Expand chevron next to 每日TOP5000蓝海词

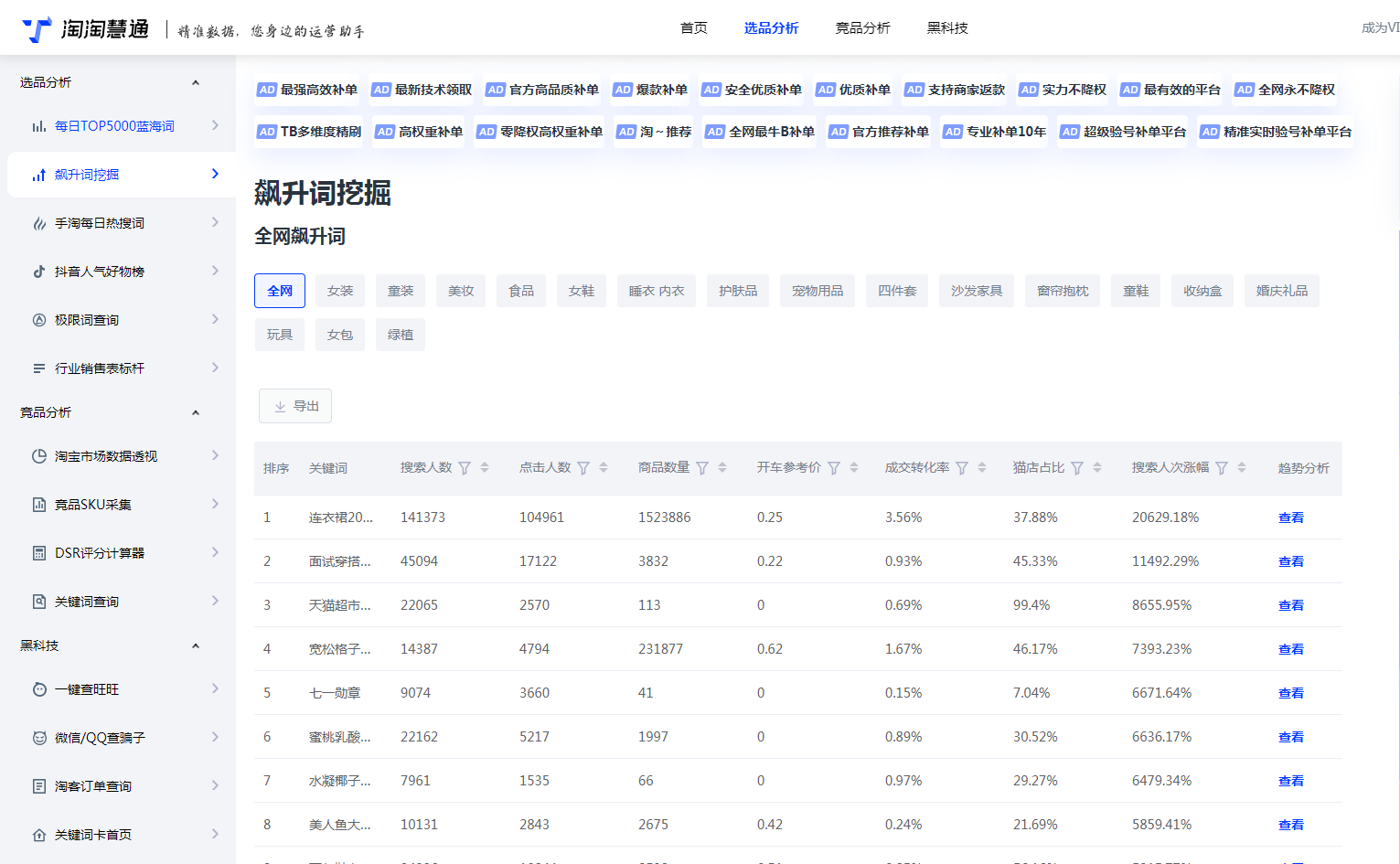tap(216, 125)
